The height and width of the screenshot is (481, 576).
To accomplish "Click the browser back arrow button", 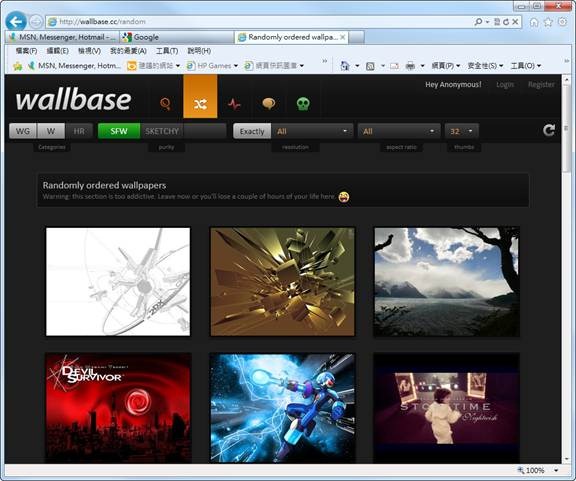I will [16, 22].
